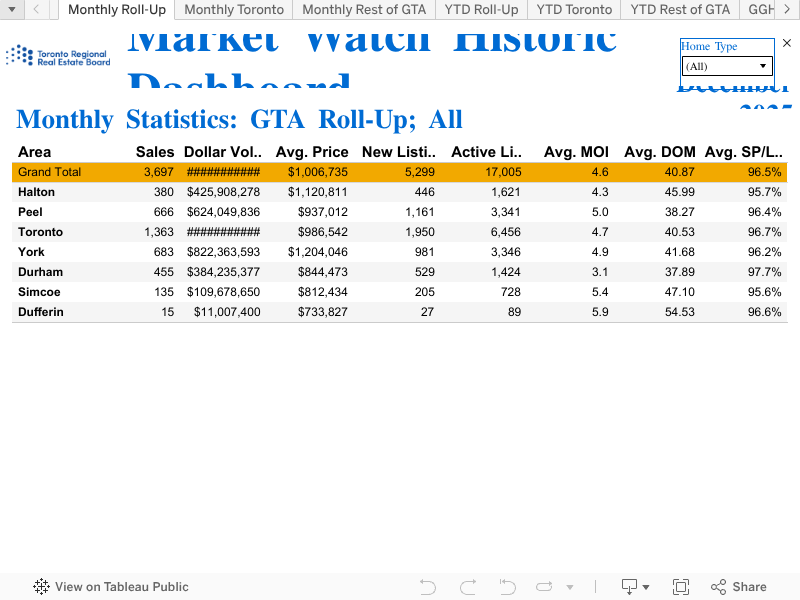Close the Home Type filter panel
800x600 pixels.
(x=787, y=43)
